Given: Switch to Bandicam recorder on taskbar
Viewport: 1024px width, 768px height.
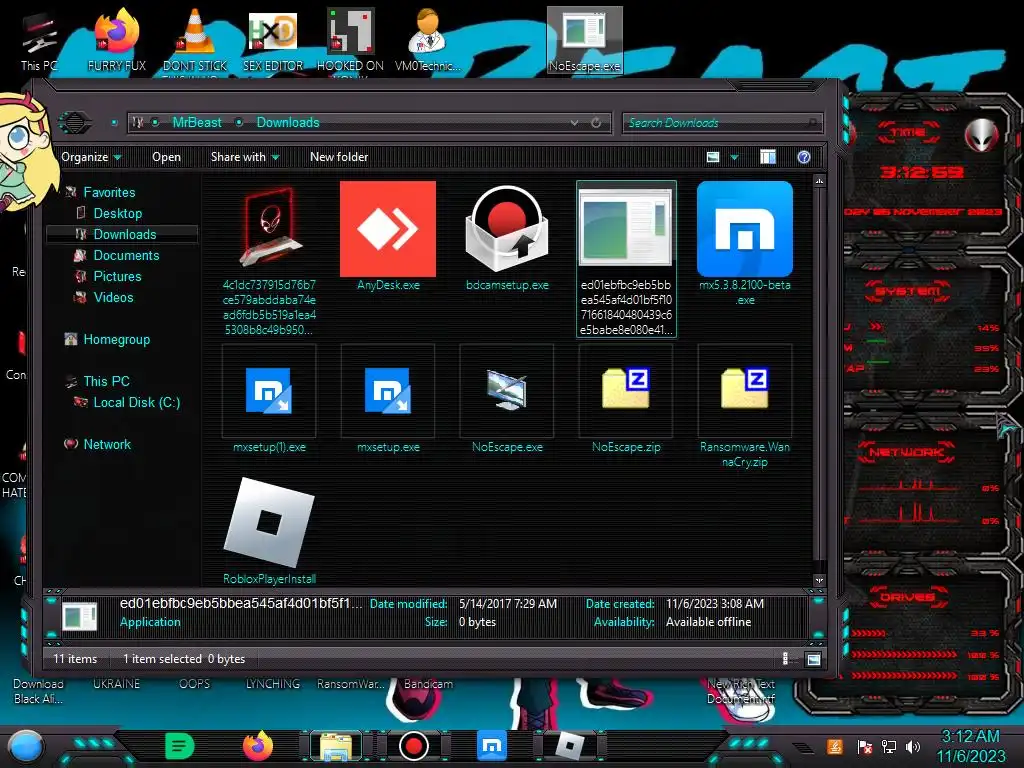Looking at the screenshot, I should (x=413, y=746).
